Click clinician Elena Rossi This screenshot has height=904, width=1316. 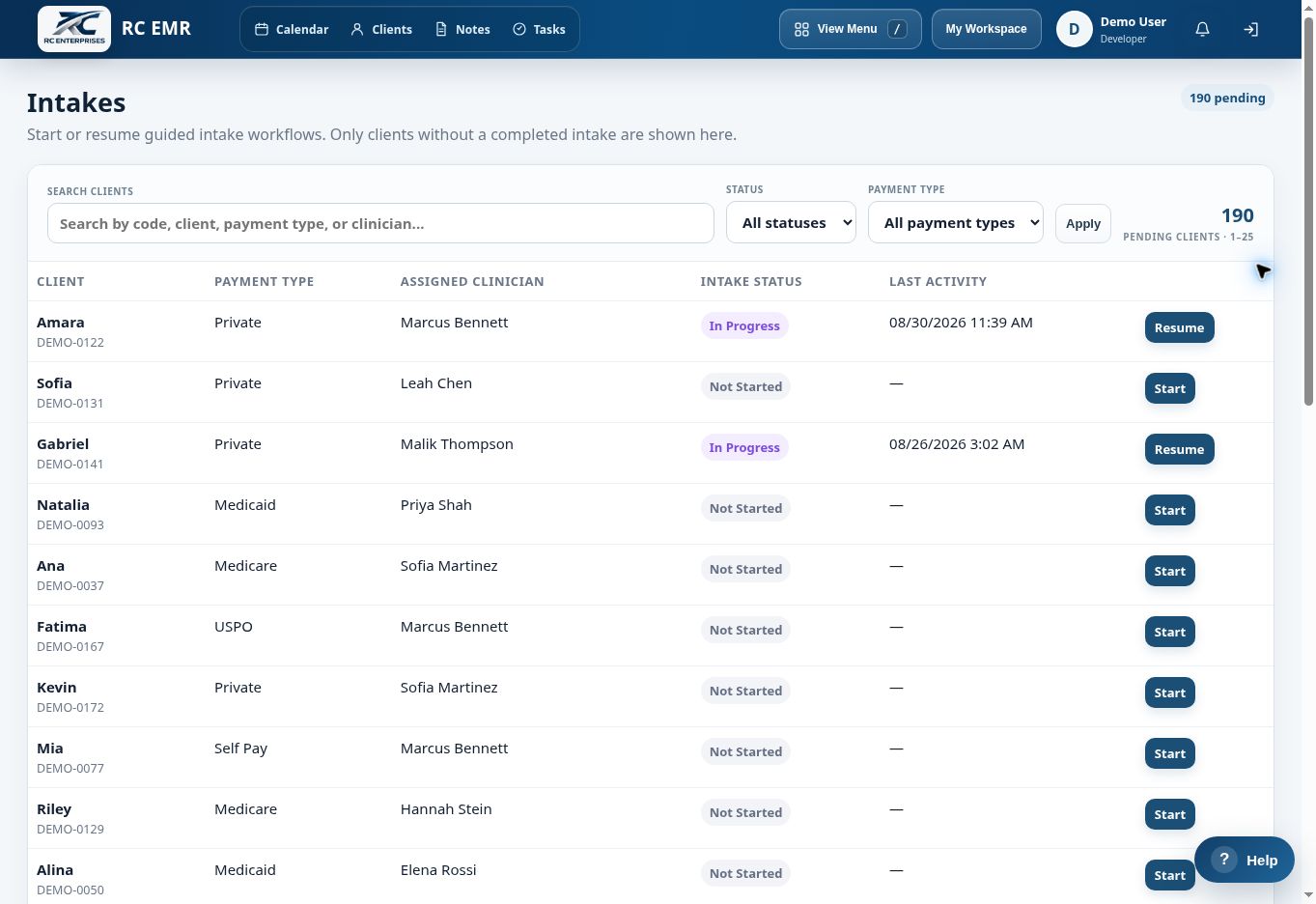438,870
